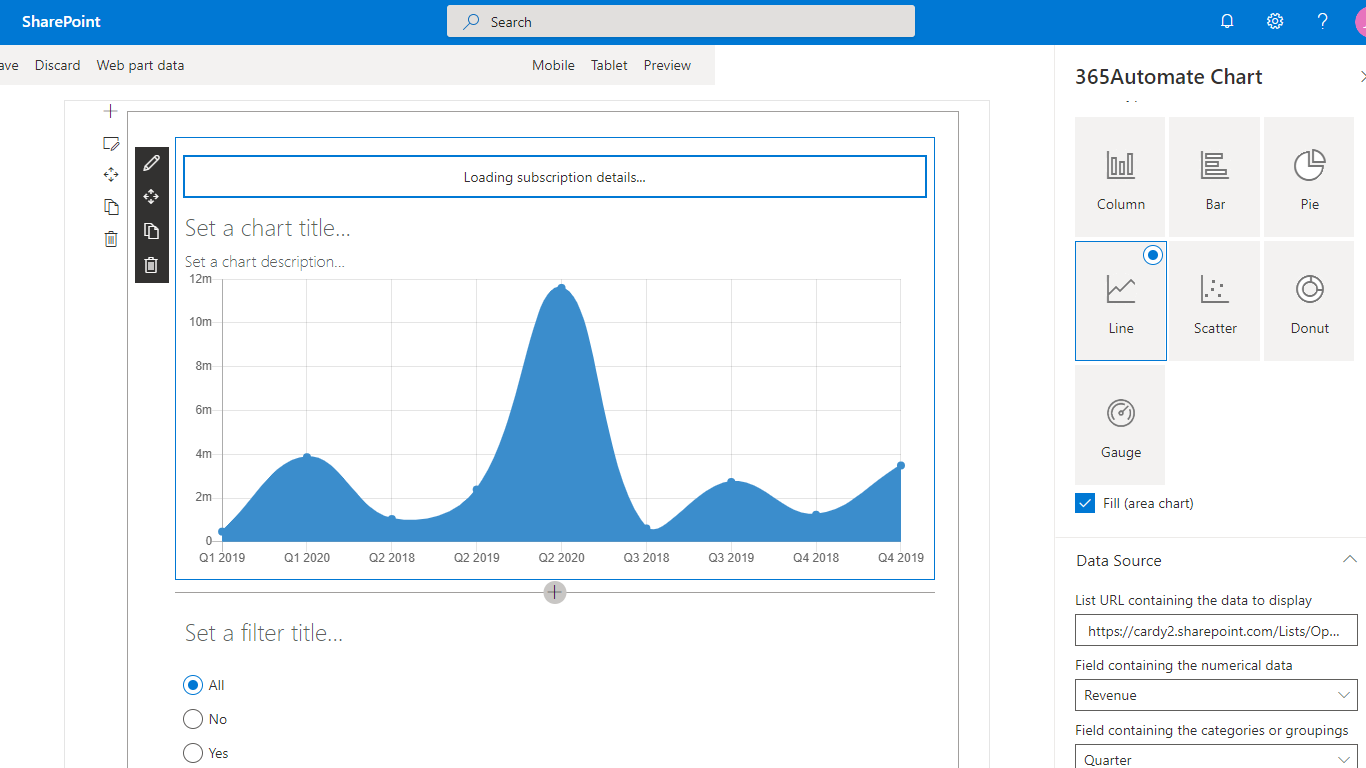Select the Scatter chart type
1366x768 pixels.
1215,301
